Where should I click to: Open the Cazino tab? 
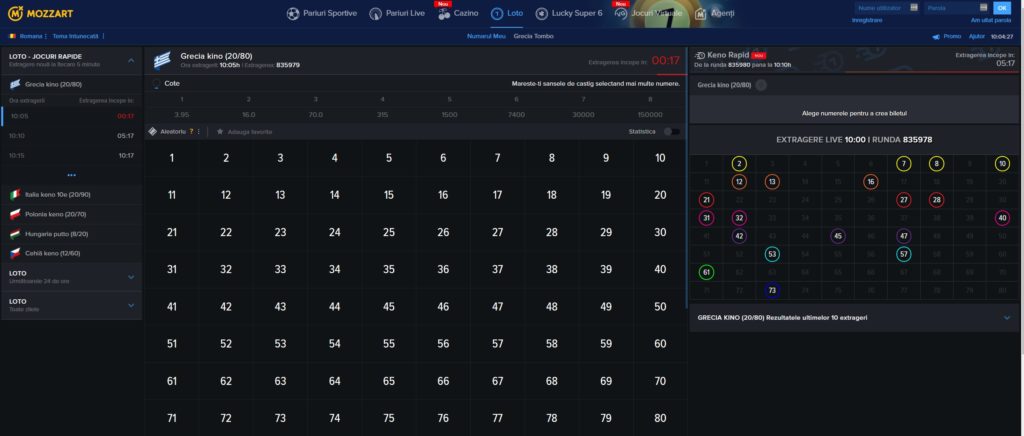[458, 14]
